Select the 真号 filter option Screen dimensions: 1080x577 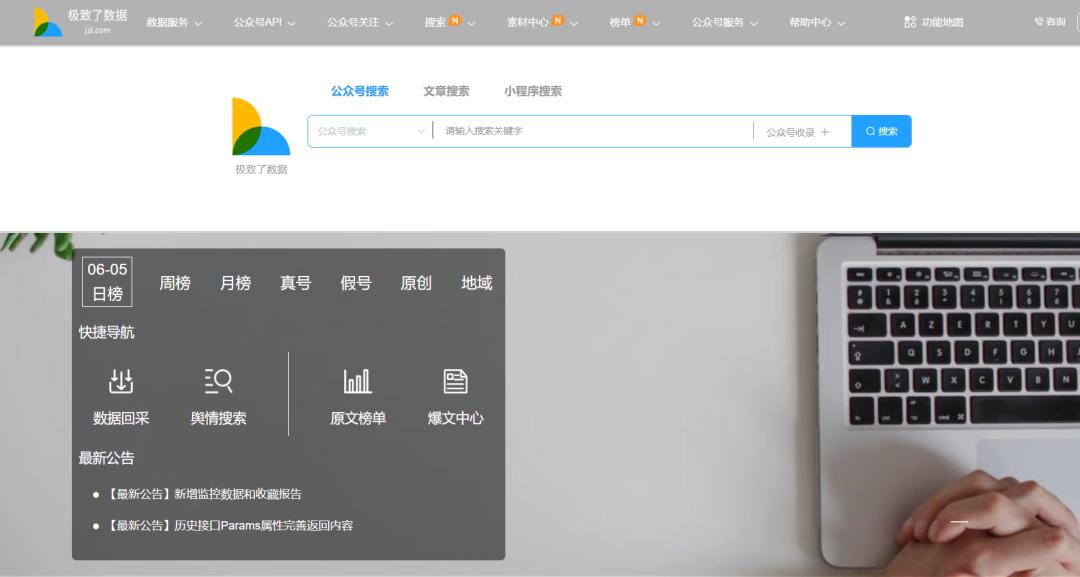295,282
